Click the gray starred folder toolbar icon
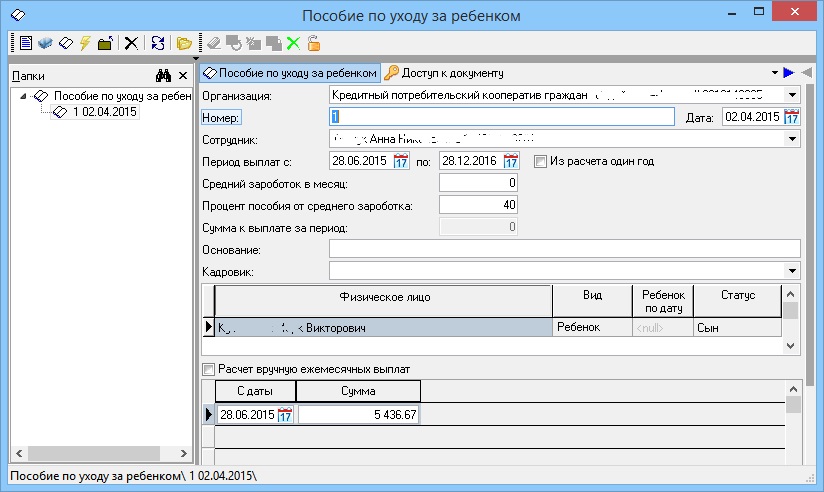 click(253, 43)
